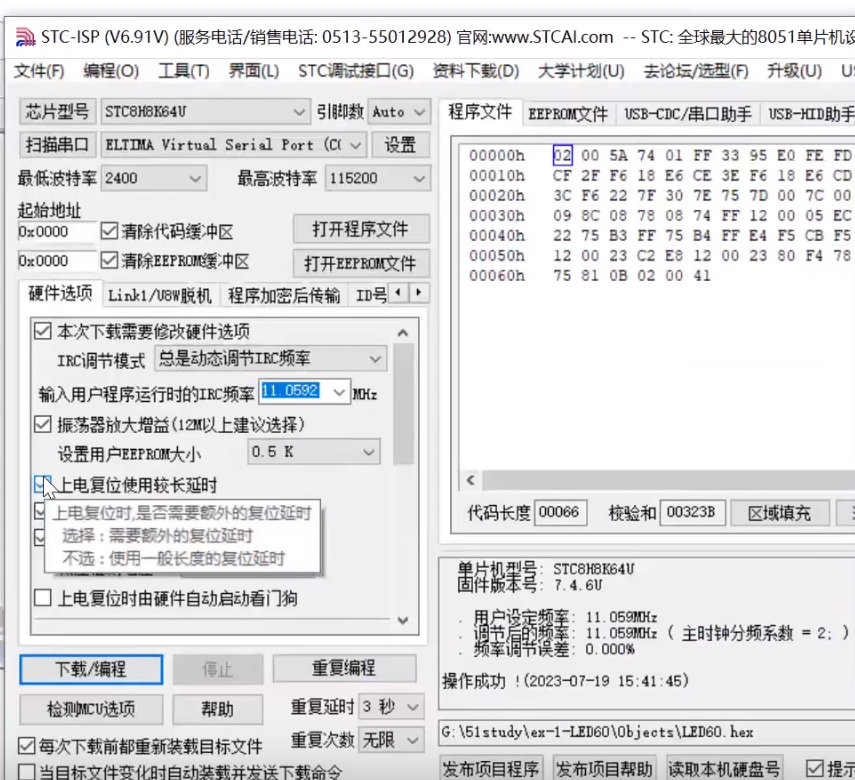855x780 pixels.
Task: Toggle 每次下载前都重新装载目标文件 checkbox
Action: tap(26, 746)
